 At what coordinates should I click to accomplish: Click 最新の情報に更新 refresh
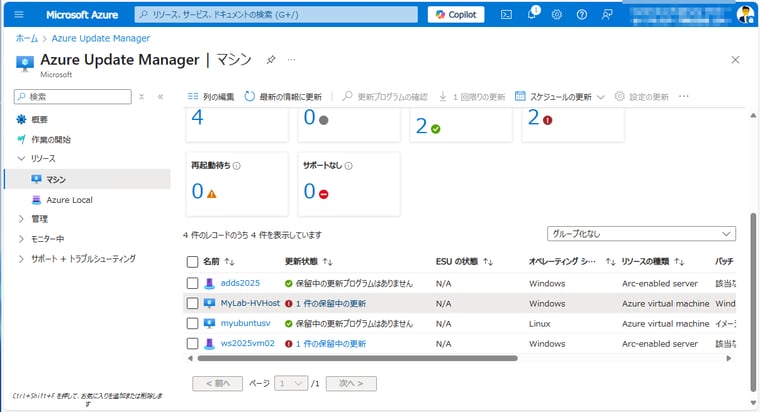[x=283, y=96]
